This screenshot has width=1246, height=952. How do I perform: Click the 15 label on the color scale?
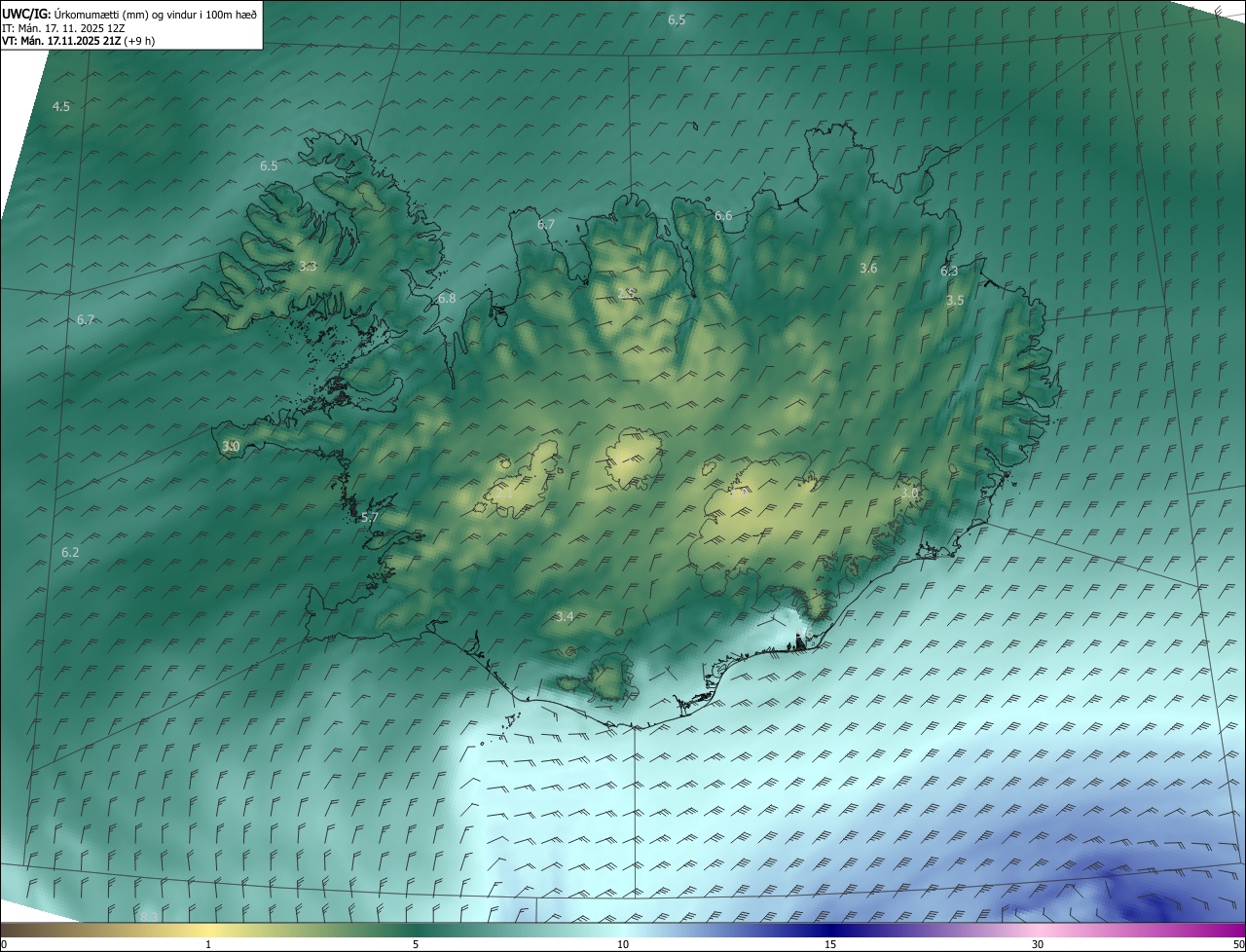(x=830, y=944)
